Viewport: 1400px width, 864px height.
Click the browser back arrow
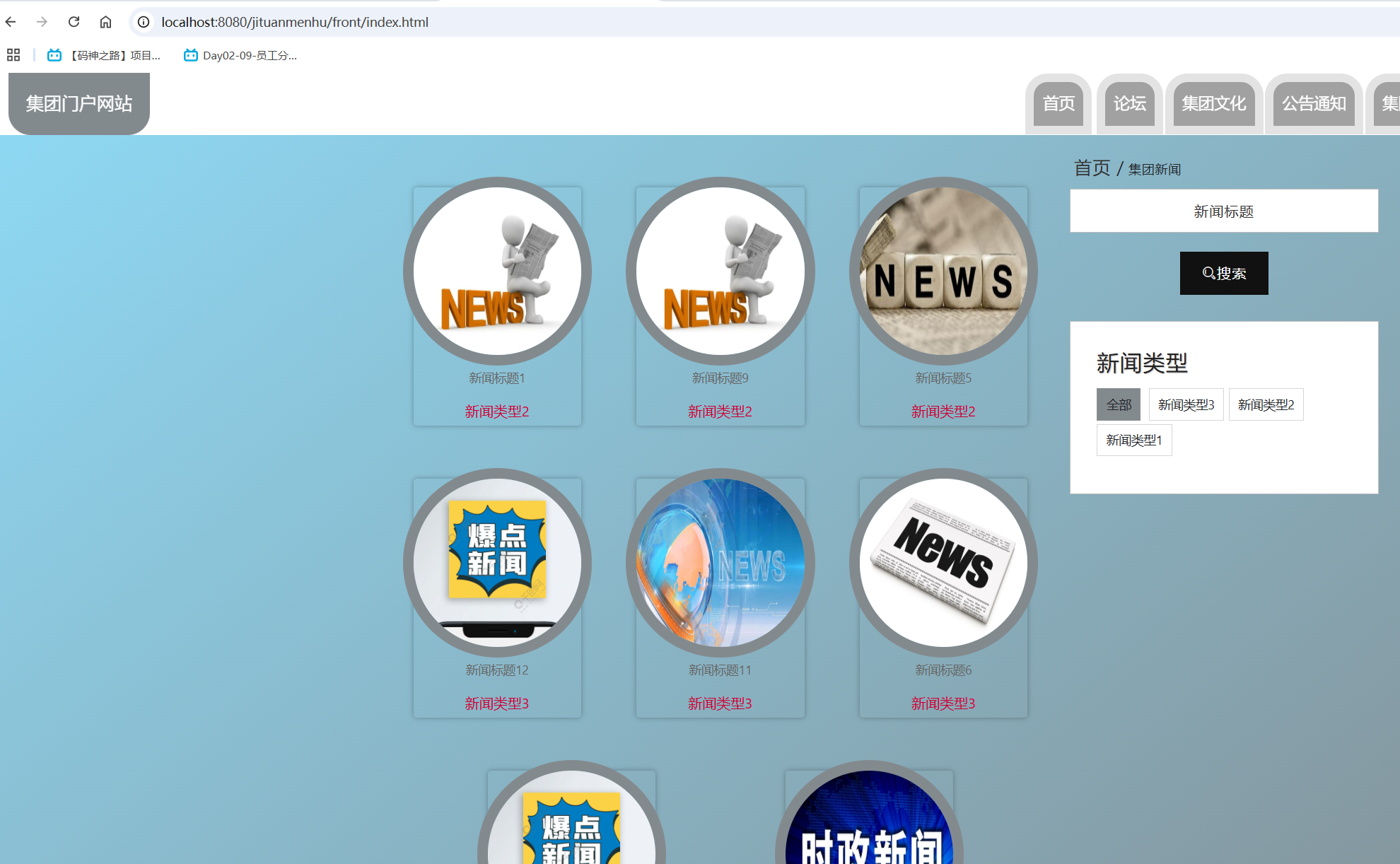11,22
